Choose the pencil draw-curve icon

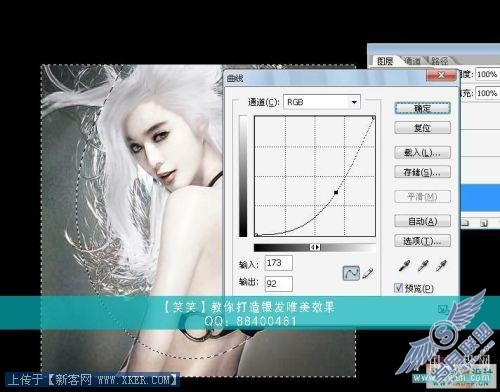(x=368, y=273)
